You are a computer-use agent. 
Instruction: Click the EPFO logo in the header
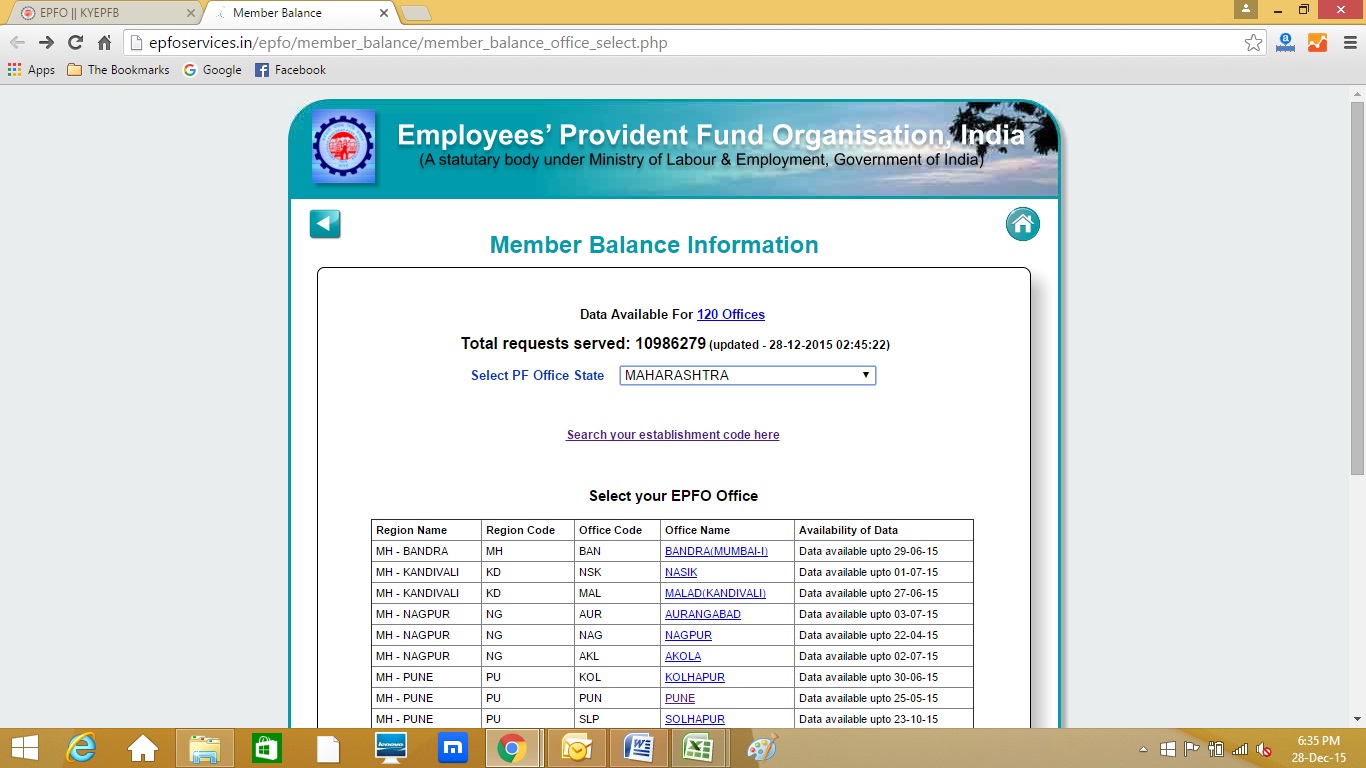pyautogui.click(x=343, y=146)
